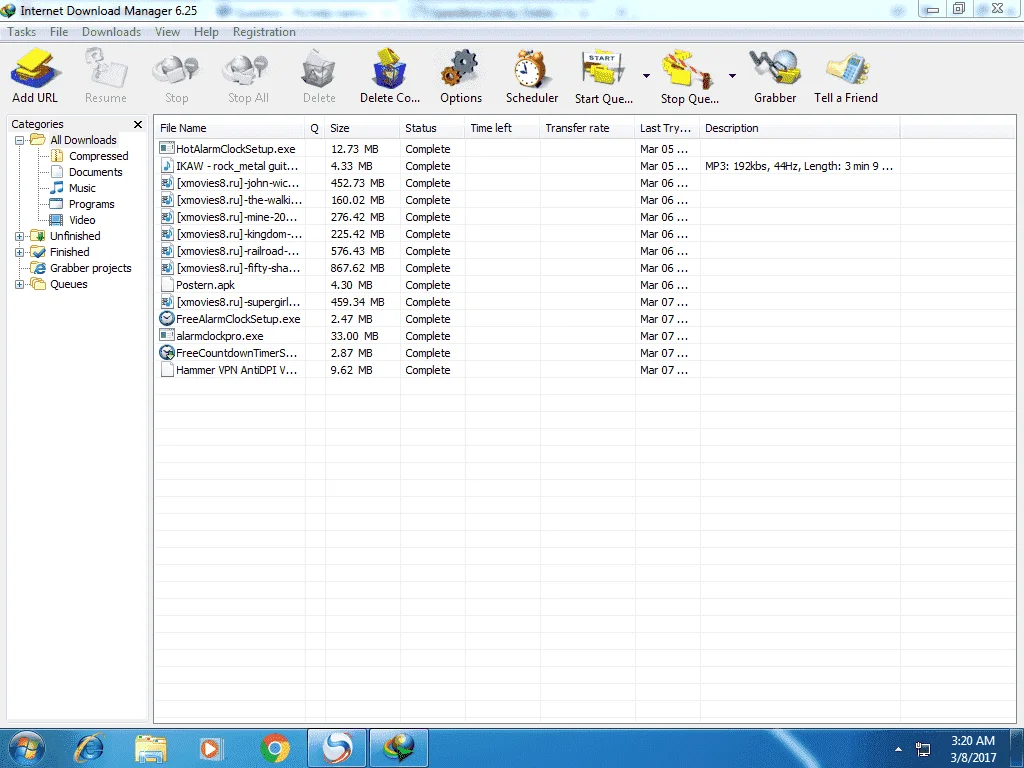Screen dimensions: 1024x768
Task: Collapse the All Downloads tree node
Action: [20, 140]
